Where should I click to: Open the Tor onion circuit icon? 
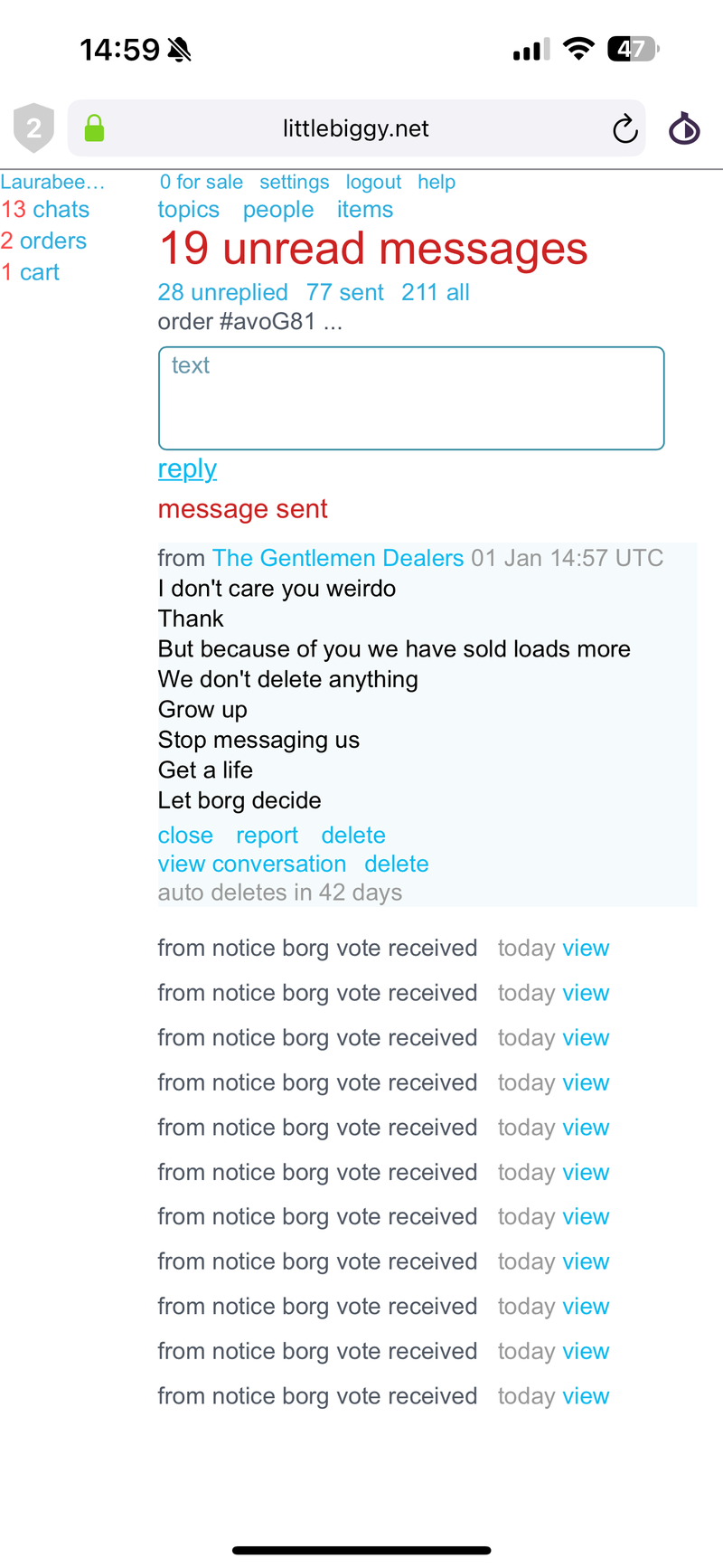[x=684, y=128]
